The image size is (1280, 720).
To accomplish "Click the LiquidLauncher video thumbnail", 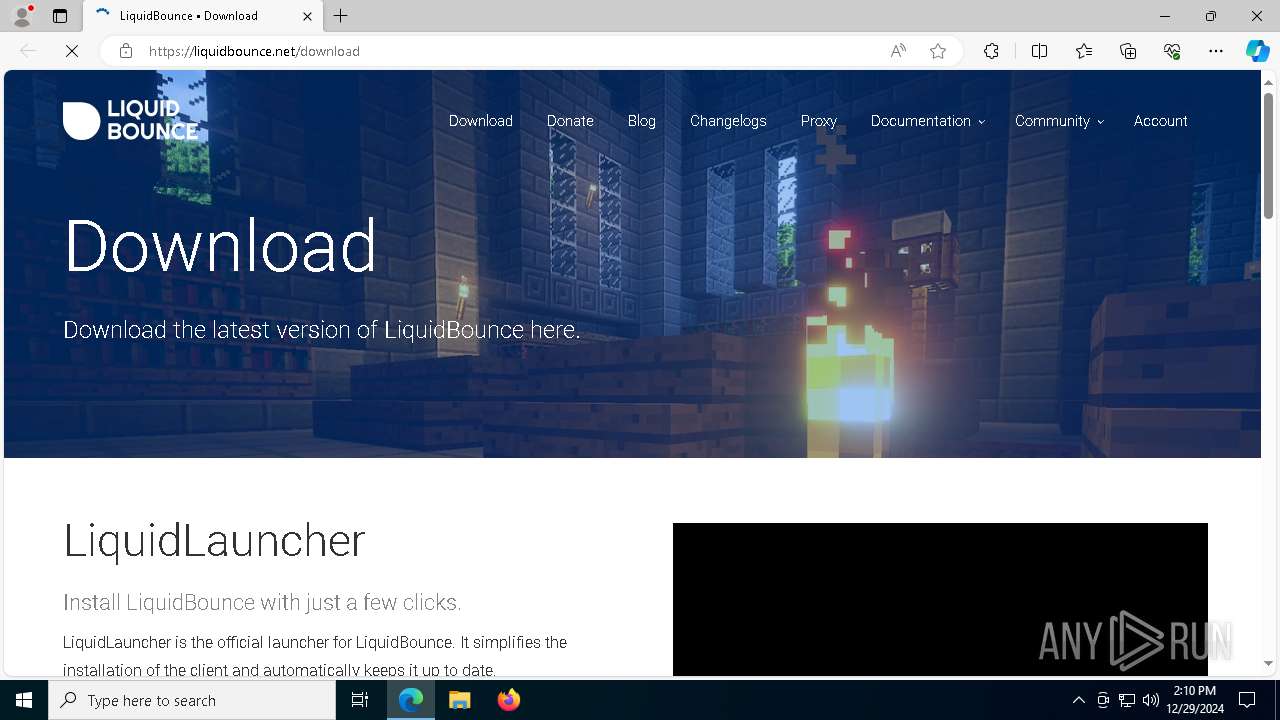I will 940,599.
